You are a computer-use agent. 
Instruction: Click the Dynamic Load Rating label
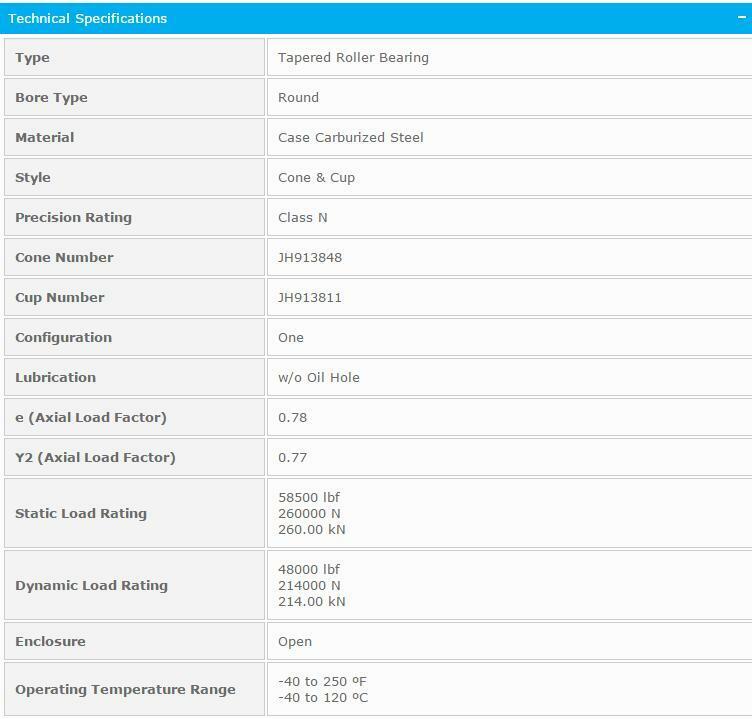pyautogui.click(x=91, y=586)
